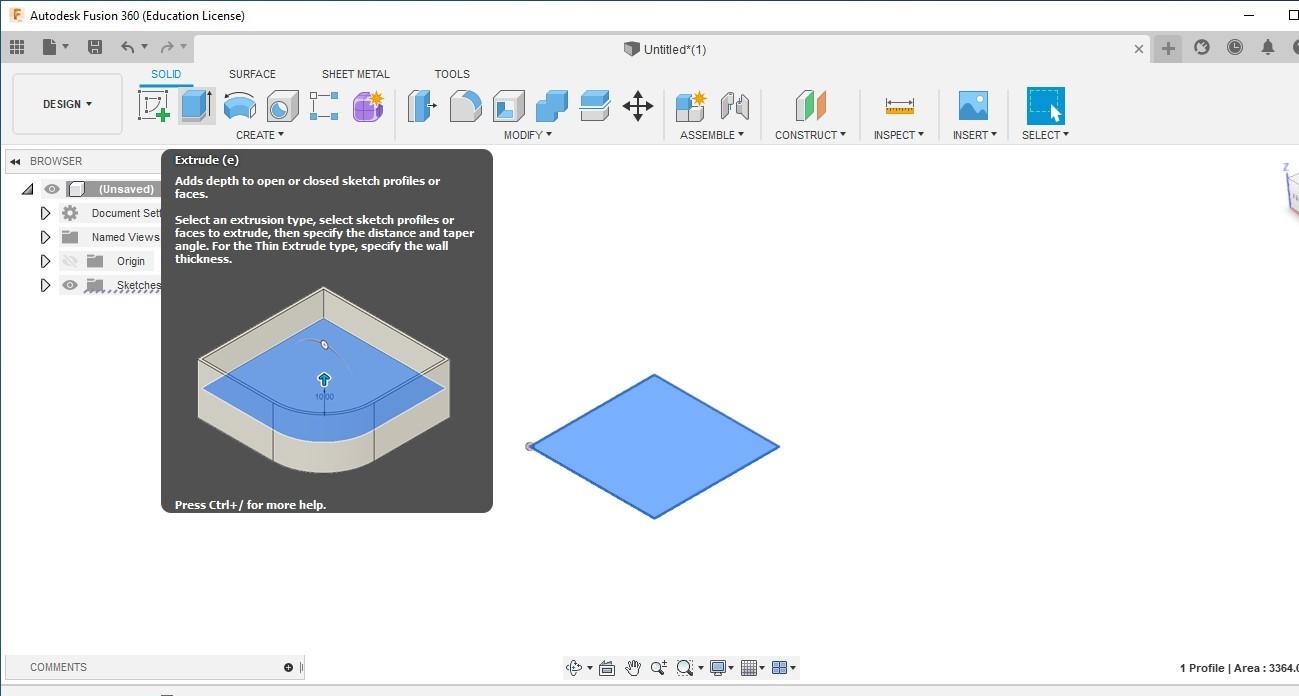Open the SELECT dropdown menu
Image resolution: width=1299 pixels, height=696 pixels.
pos(1045,135)
